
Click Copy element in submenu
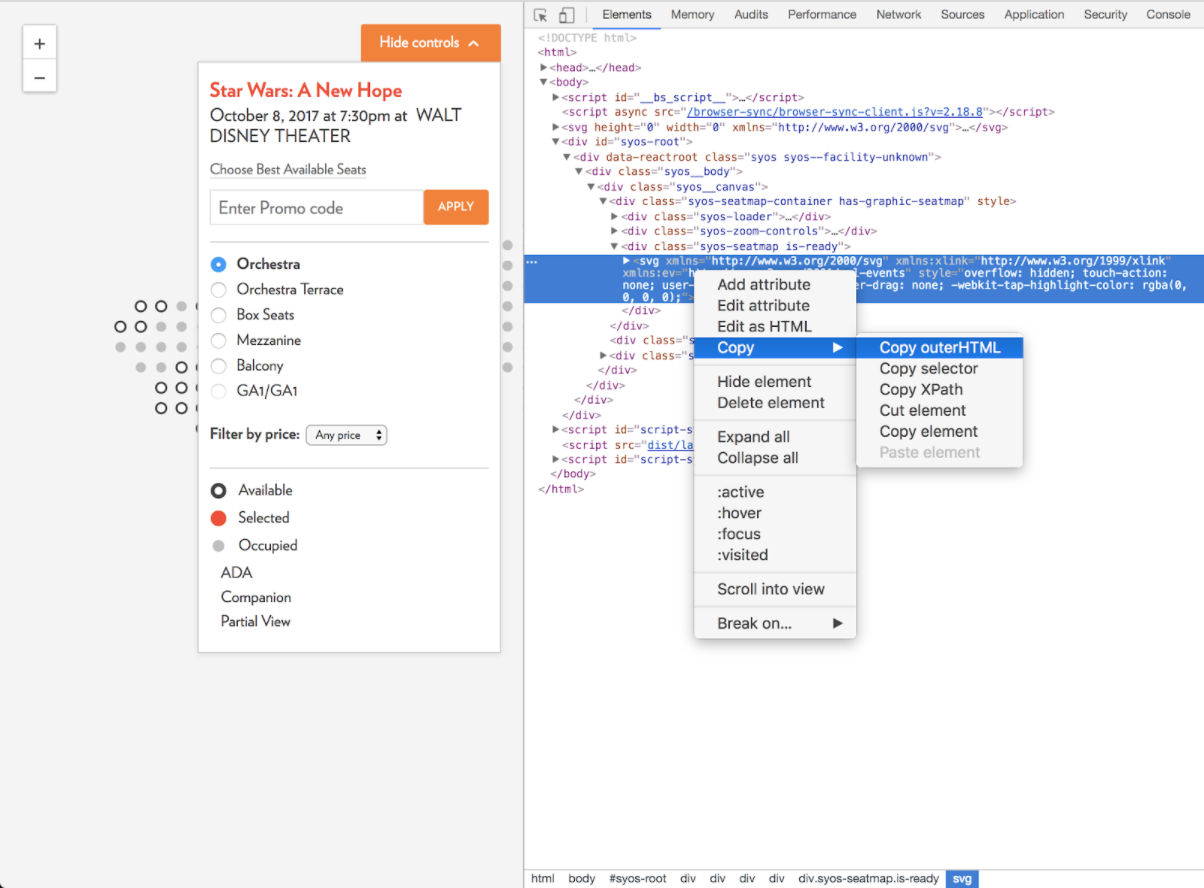point(940,432)
